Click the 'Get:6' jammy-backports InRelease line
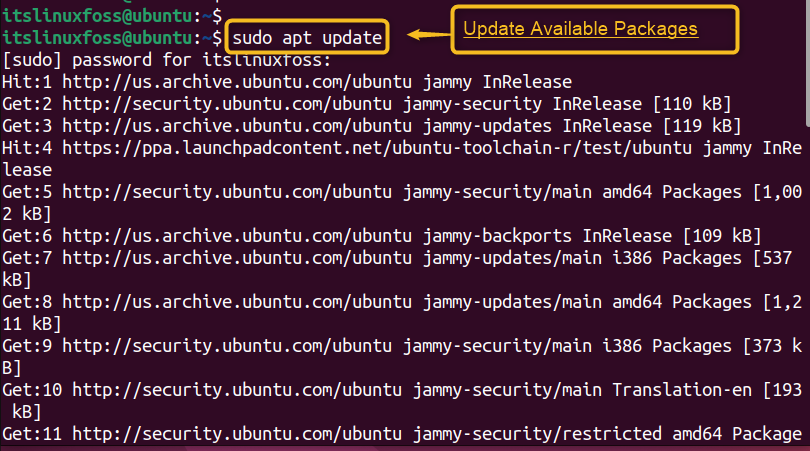 382,236
